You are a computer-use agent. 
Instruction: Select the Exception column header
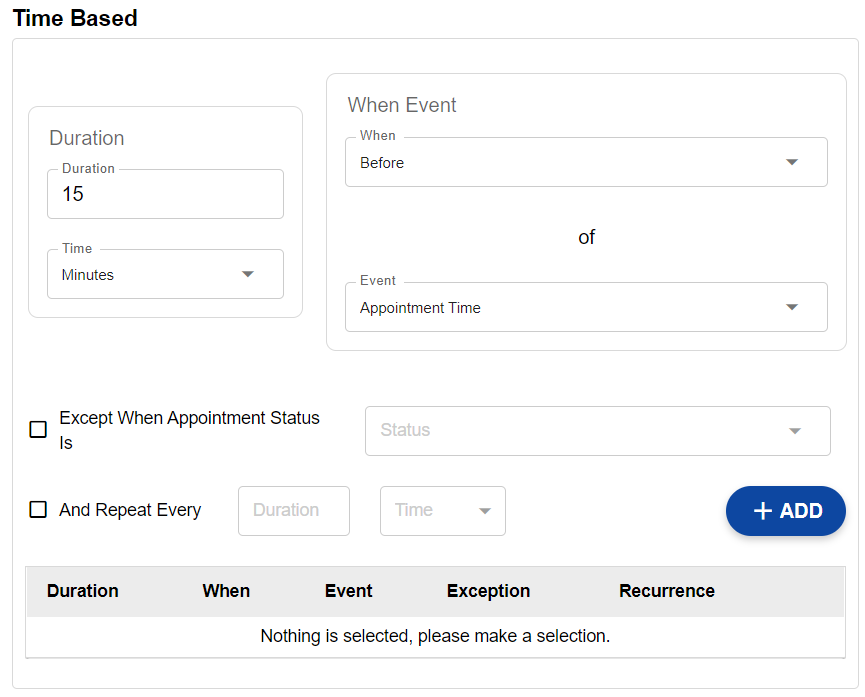488,591
